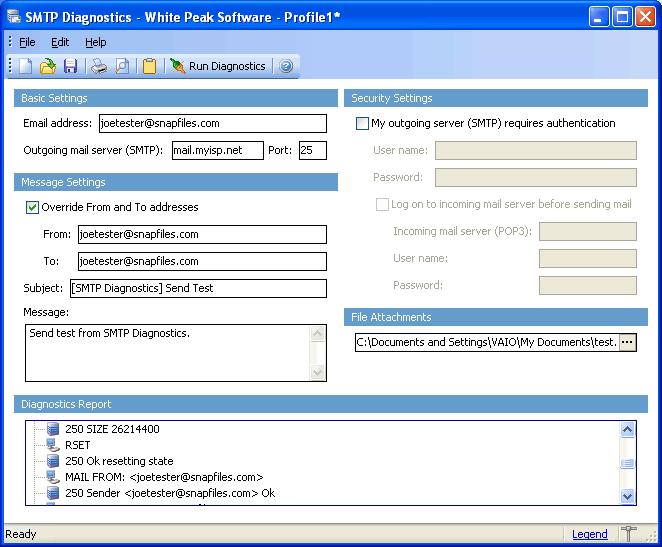The image size is (662, 547).
Task: Save profile using the floppy disk icon
Action: pos(70,66)
